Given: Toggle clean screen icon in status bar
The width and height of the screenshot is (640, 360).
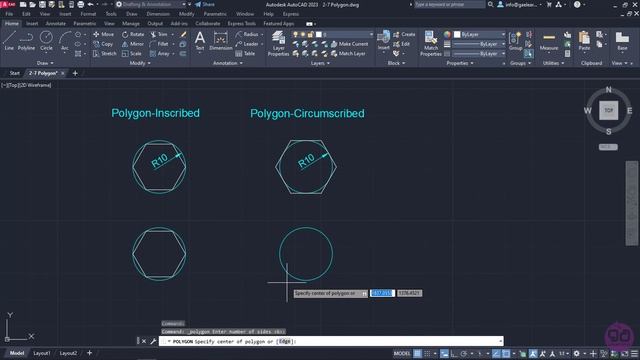Looking at the screenshot, I should 625,353.
